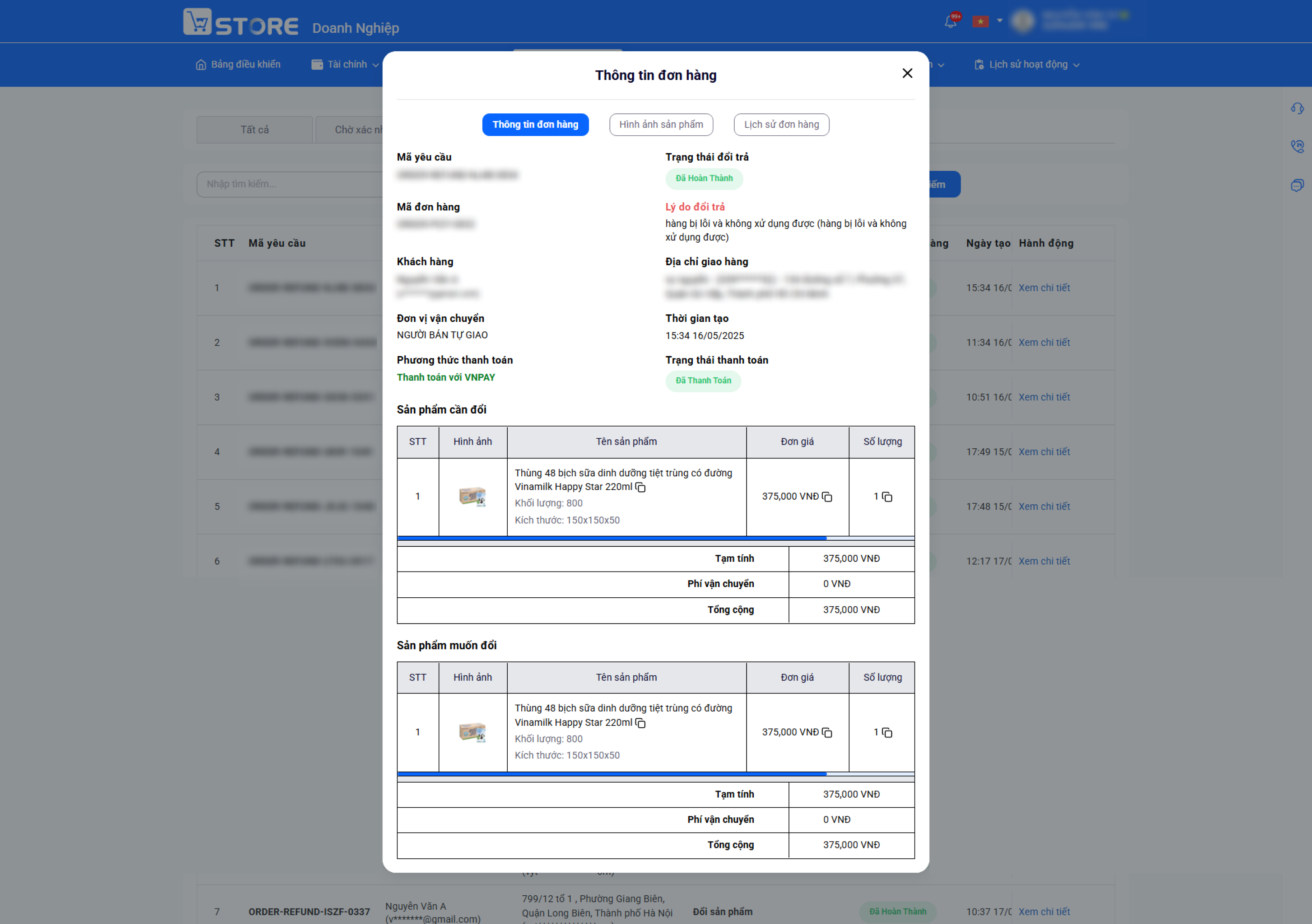
Task: Open the notification bell icon
Action: 950,22
